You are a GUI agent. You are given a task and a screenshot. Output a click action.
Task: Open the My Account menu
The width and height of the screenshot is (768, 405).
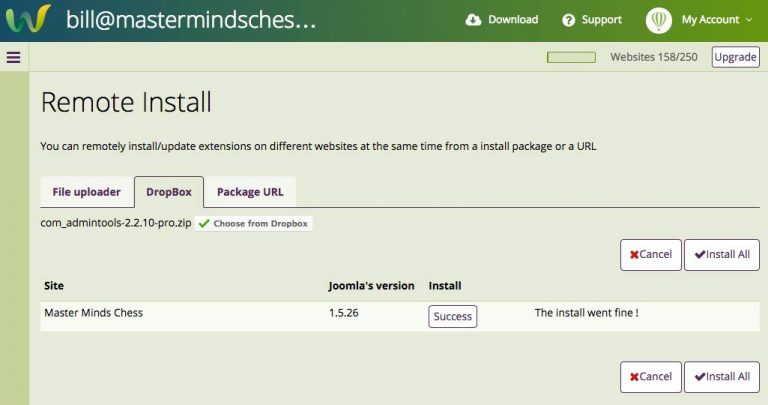coord(710,20)
